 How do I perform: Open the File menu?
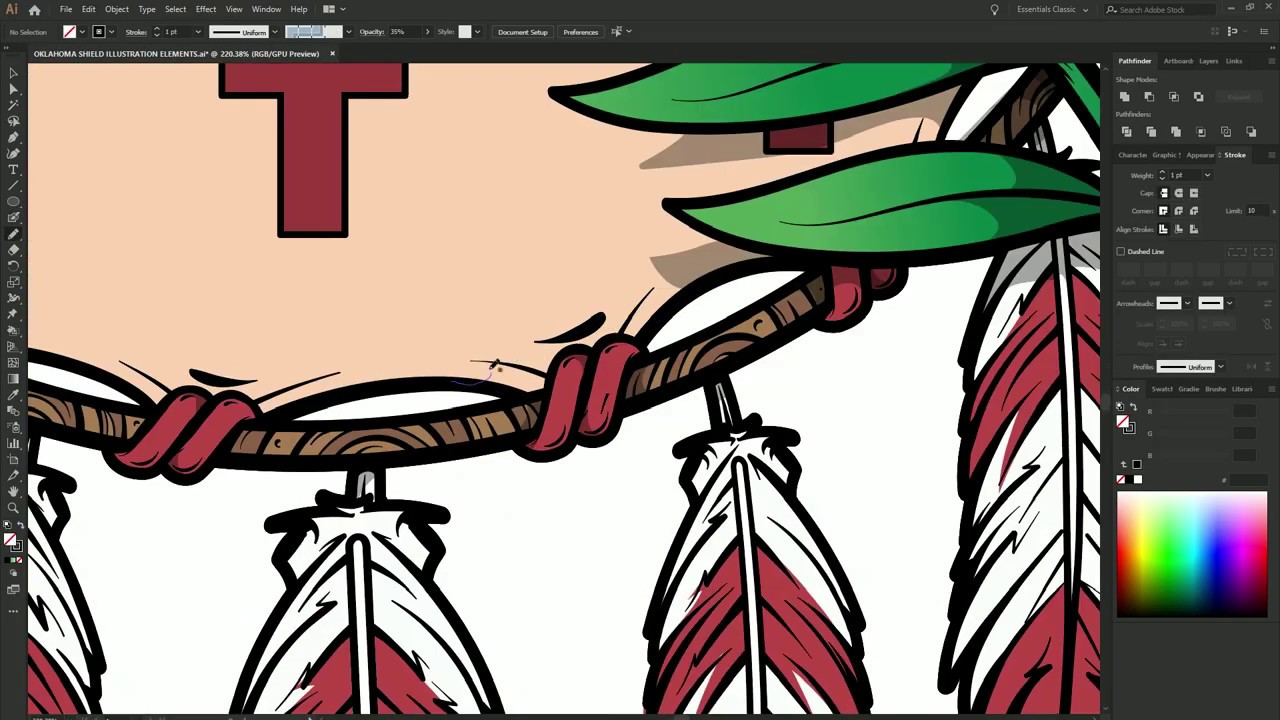tap(65, 9)
